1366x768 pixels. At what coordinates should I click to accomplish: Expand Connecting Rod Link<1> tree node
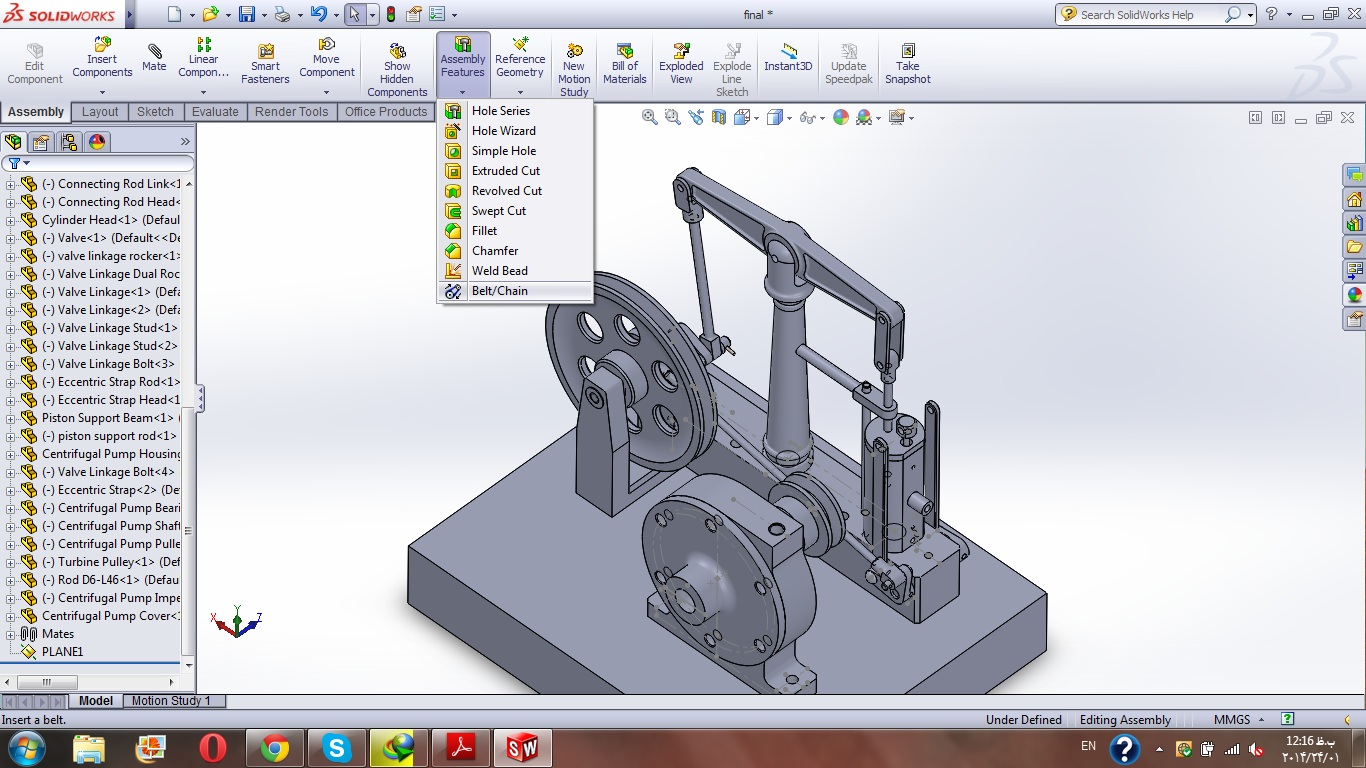click(11, 184)
